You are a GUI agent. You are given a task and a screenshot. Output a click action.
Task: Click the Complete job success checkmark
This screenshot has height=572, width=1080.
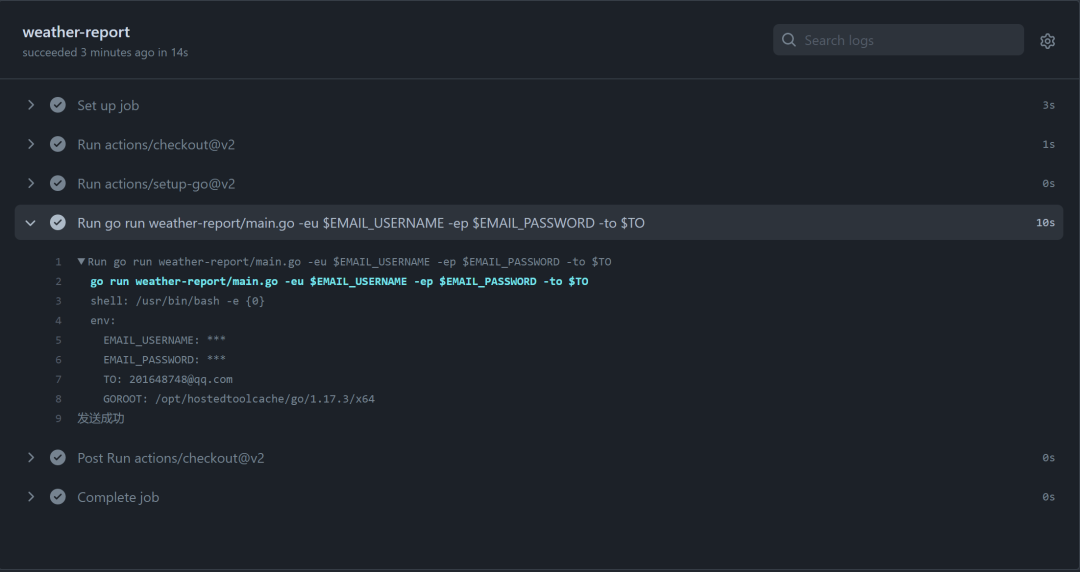click(58, 497)
